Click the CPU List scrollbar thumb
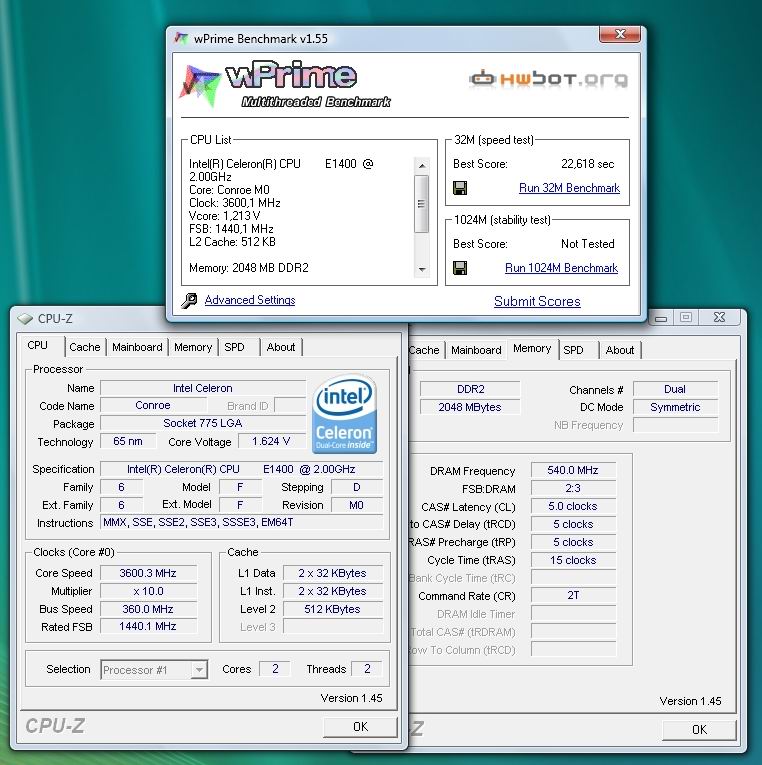 421,203
